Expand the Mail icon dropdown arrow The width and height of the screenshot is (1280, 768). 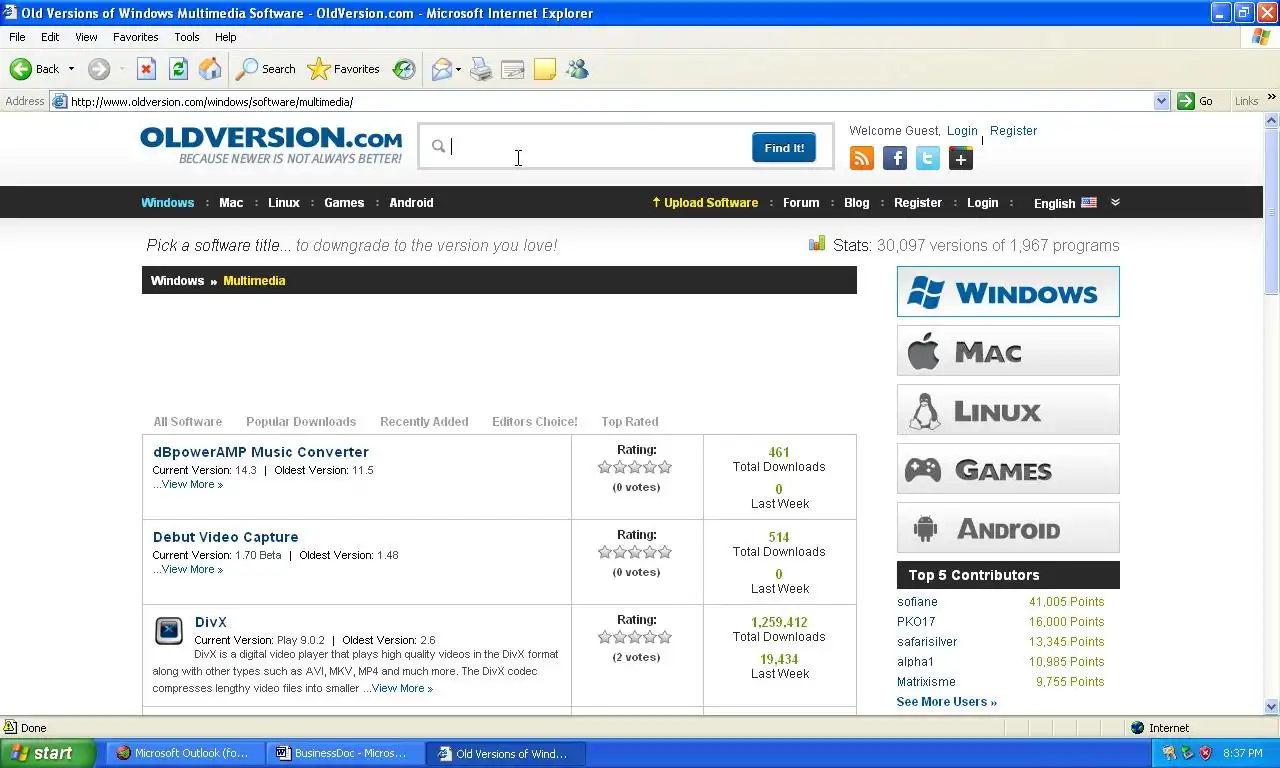click(458, 69)
